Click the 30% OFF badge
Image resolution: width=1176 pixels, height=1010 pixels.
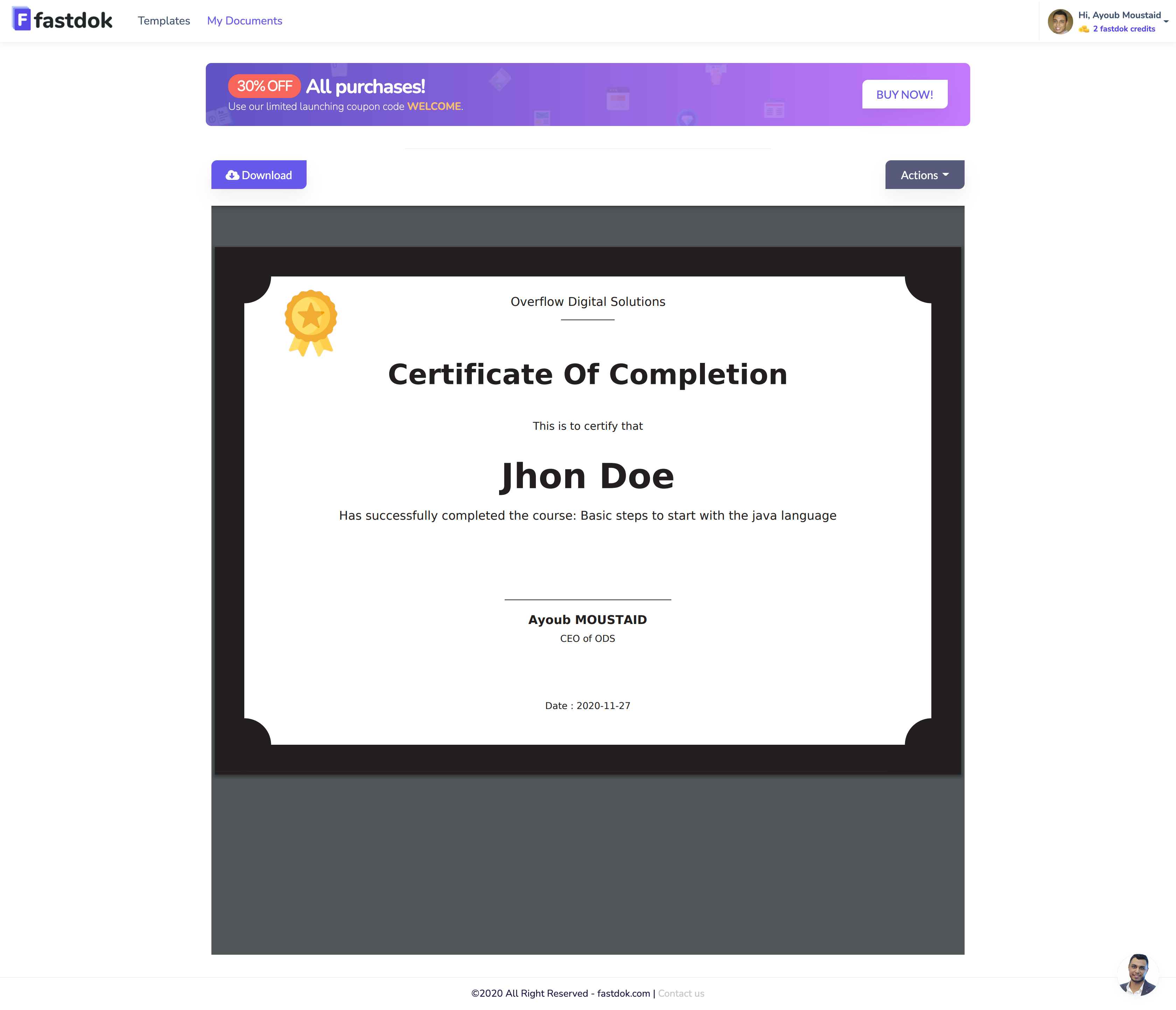click(x=264, y=86)
